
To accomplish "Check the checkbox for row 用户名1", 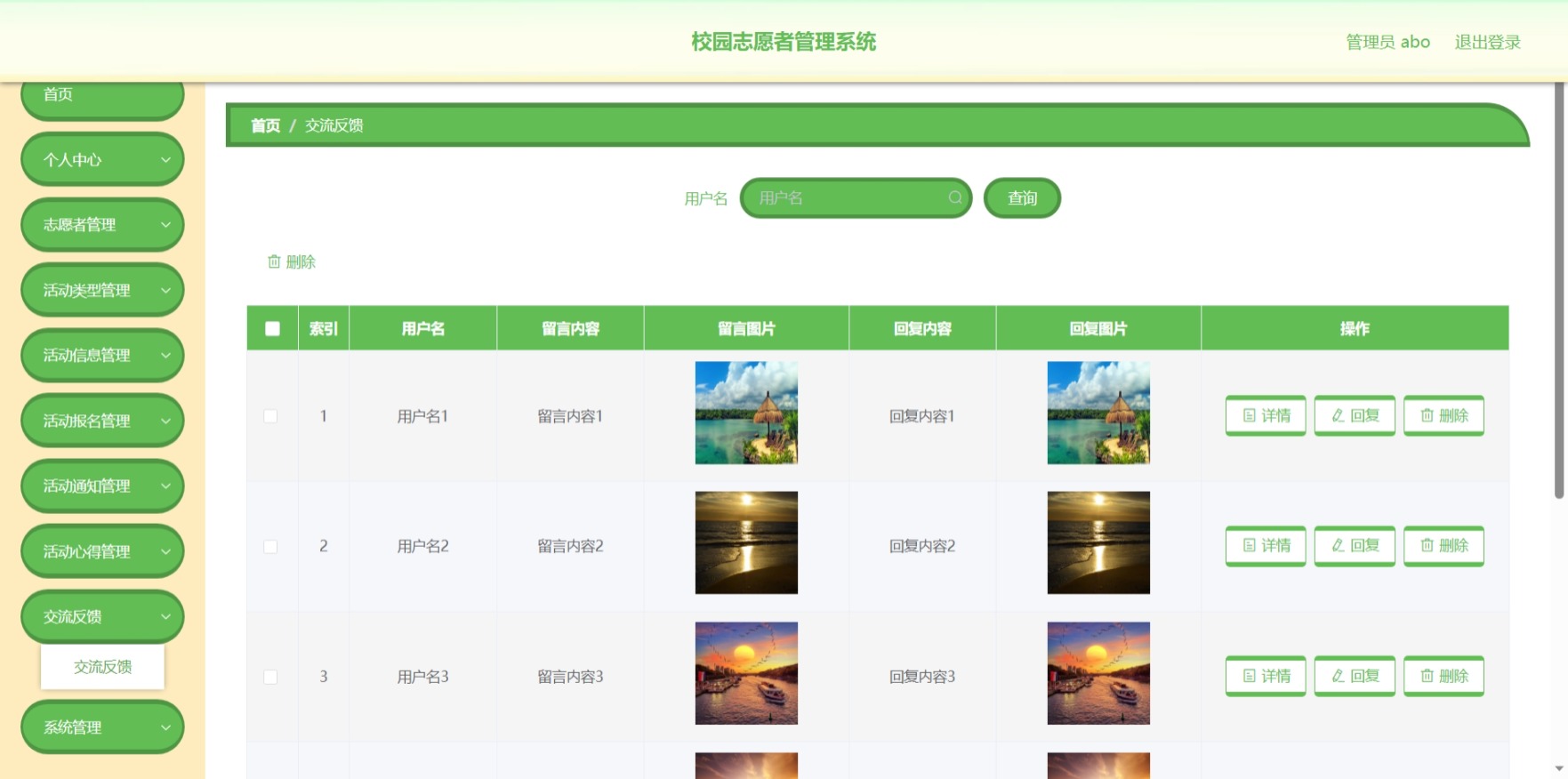I will coord(270,416).
